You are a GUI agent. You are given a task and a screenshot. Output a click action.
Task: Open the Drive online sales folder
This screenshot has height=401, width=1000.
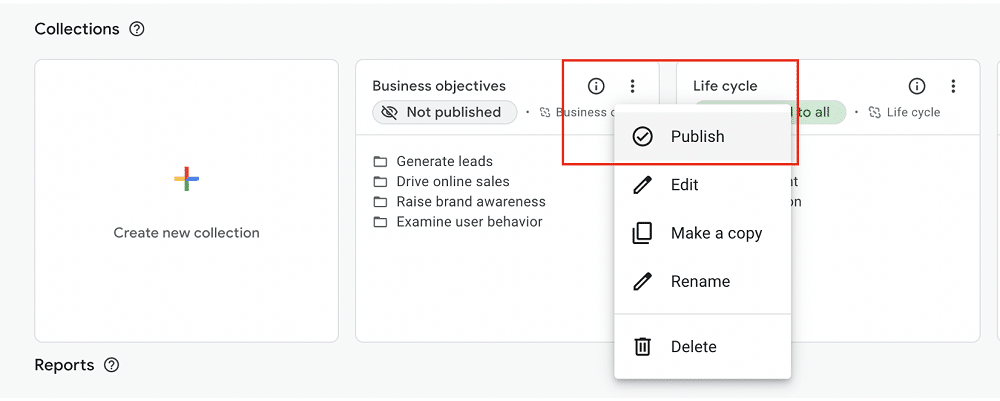(441, 182)
